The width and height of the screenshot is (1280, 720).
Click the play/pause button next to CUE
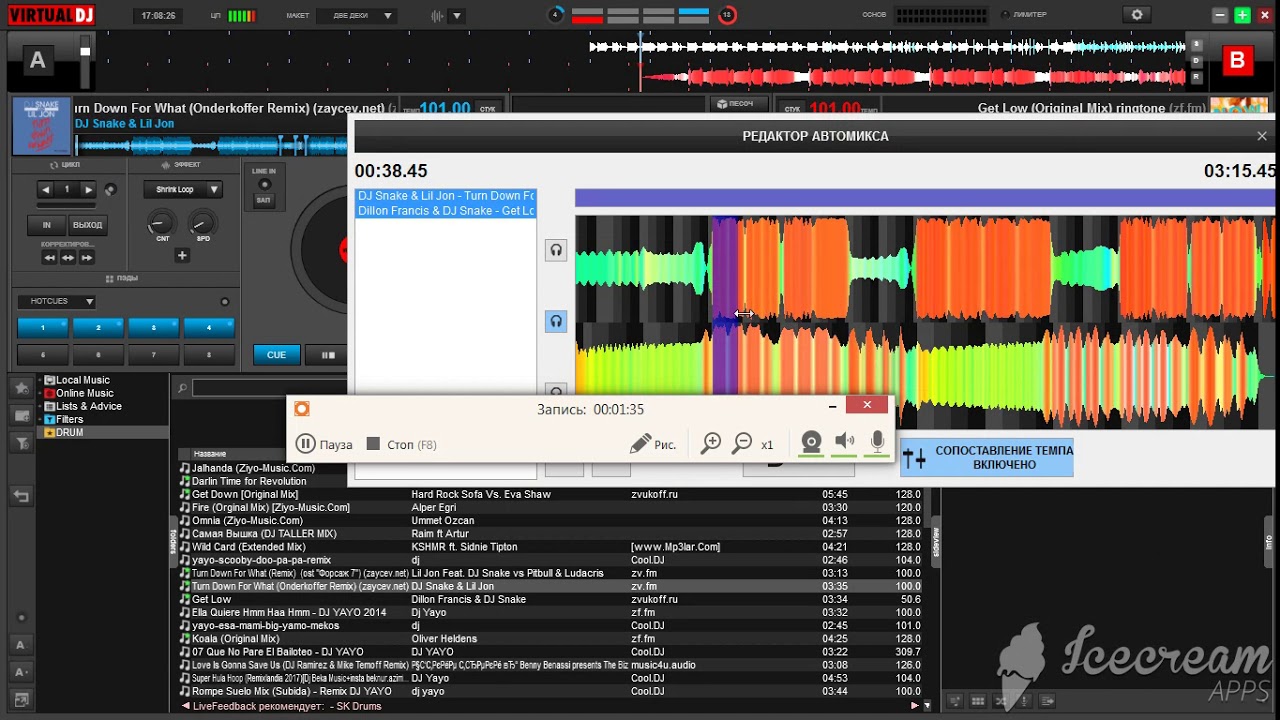327,354
